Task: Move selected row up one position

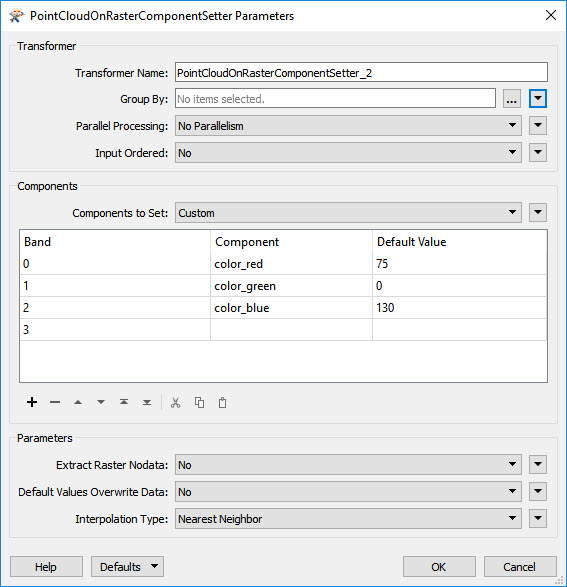Action: (78, 402)
